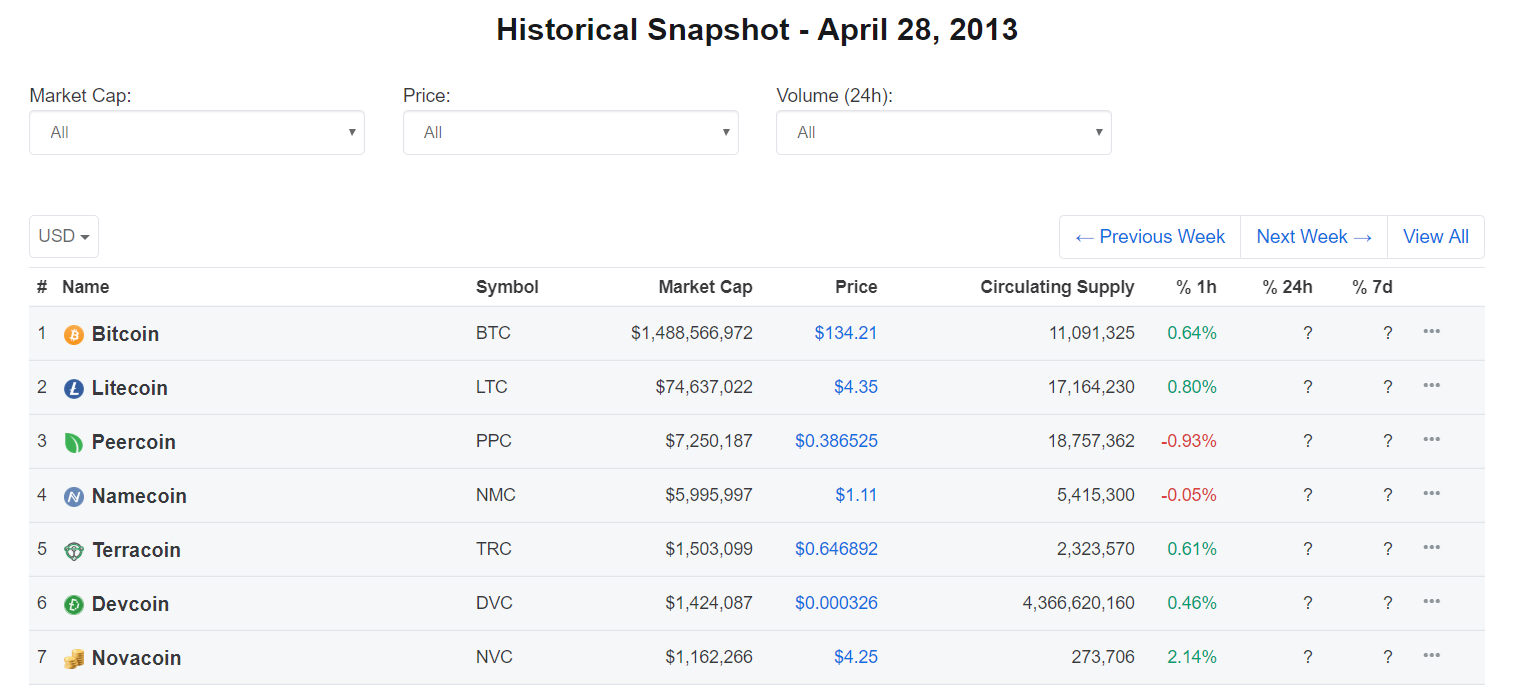Click the TRC symbol cell
Image resolution: width=1521 pixels, height=699 pixels.
(x=494, y=549)
